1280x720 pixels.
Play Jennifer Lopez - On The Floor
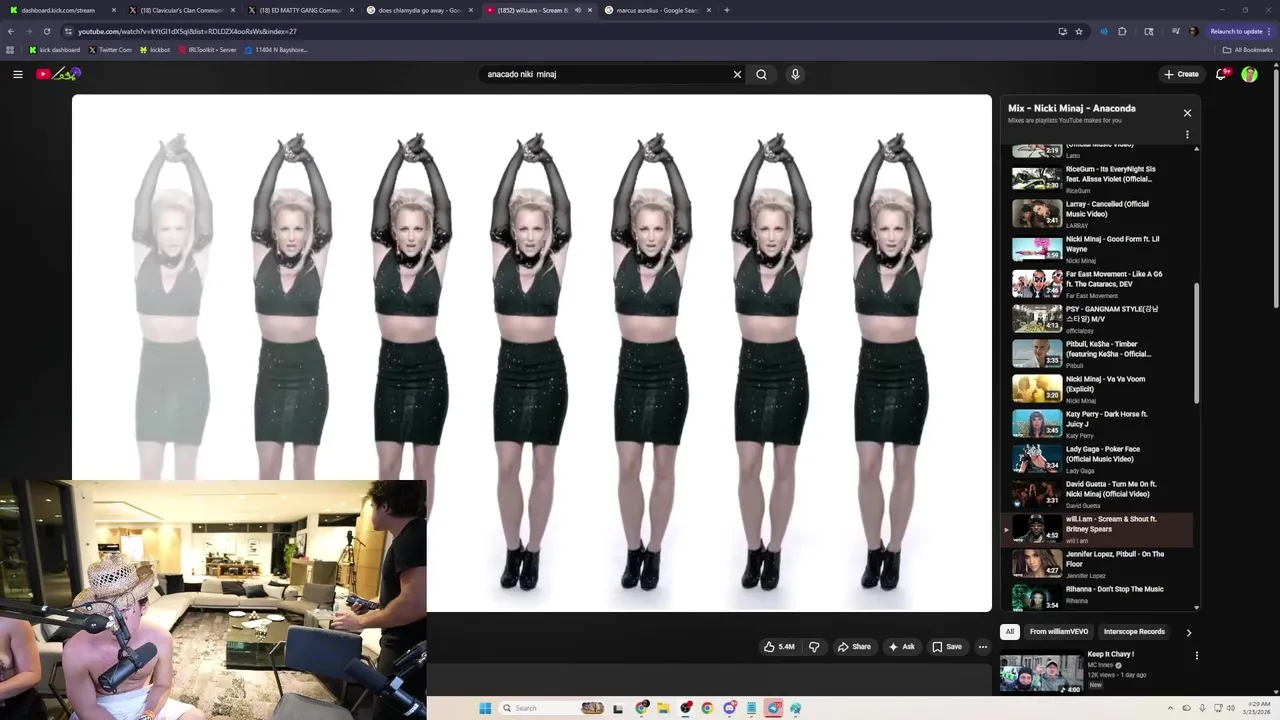pyautogui.click(x=1095, y=563)
